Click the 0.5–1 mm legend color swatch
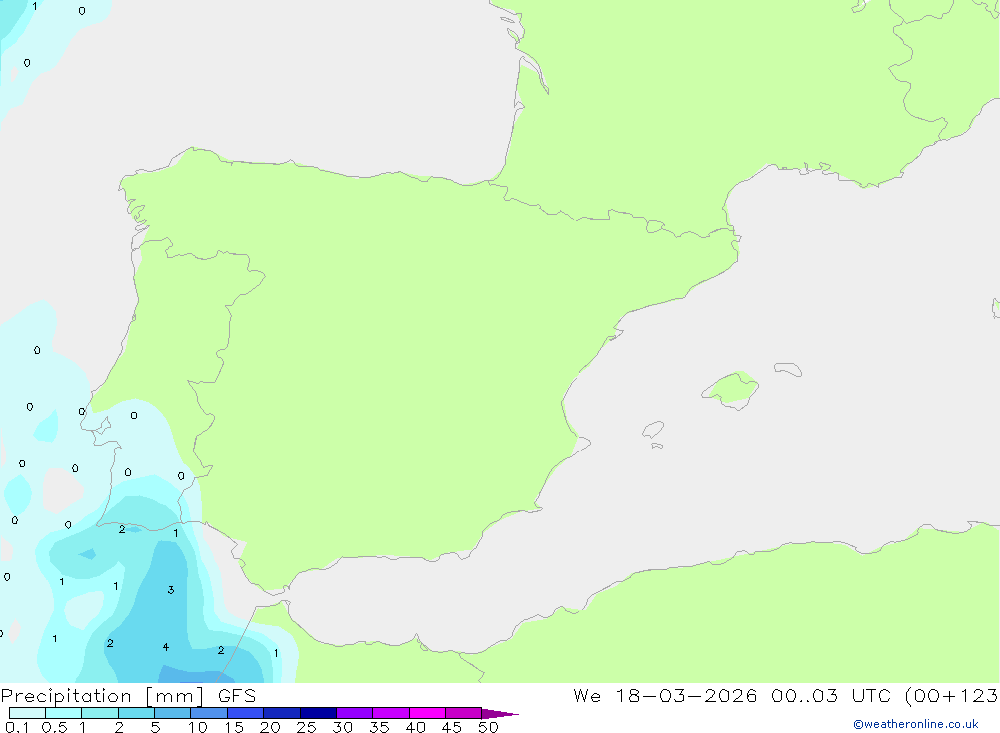 point(63,713)
